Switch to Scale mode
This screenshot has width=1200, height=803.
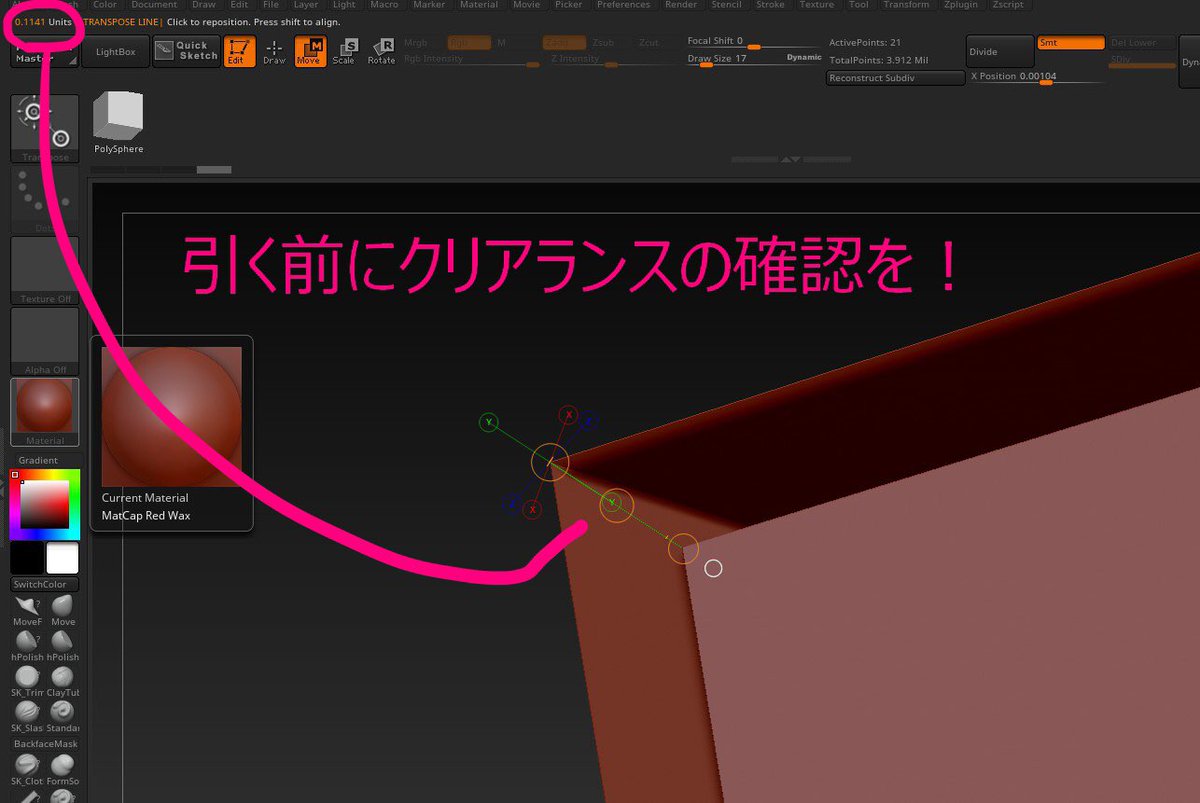pos(345,51)
